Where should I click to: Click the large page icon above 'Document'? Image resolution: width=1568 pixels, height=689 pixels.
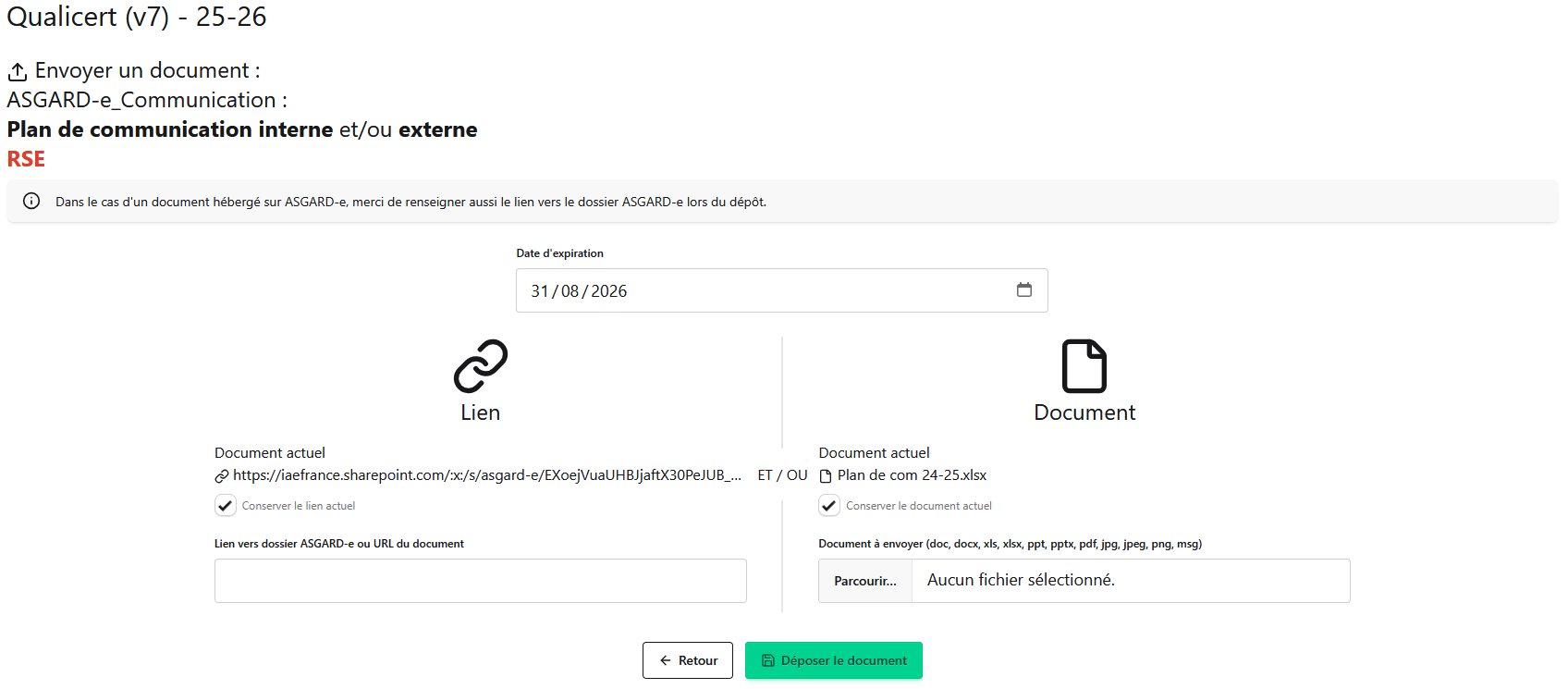(x=1084, y=366)
